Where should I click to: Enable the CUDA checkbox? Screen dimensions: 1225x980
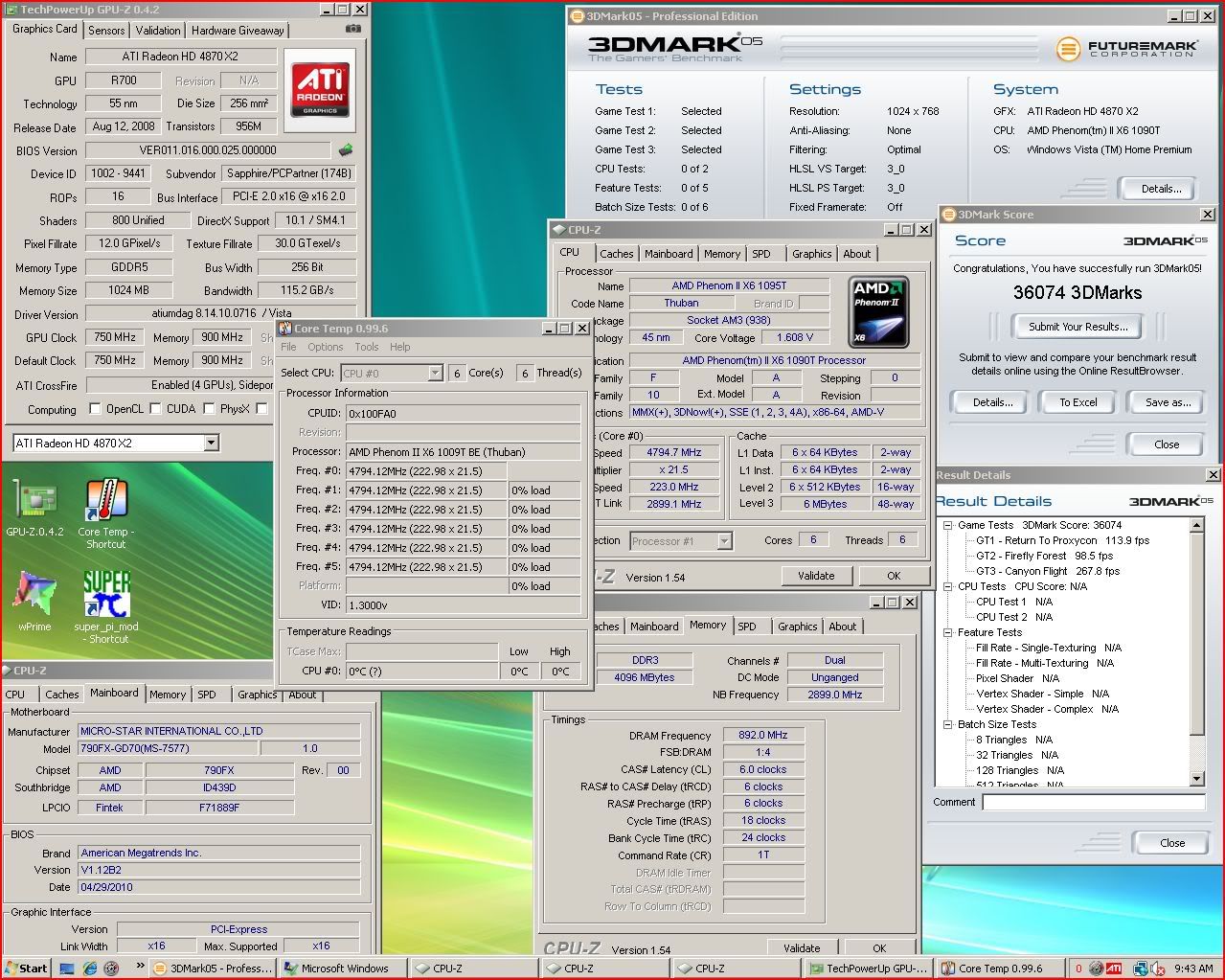(x=154, y=409)
